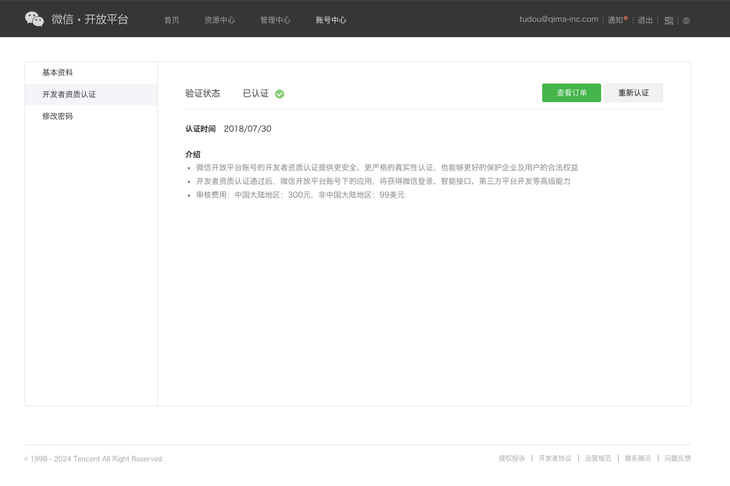The height and width of the screenshot is (486, 730).
Task: Click account email tudou@qima-inc.com
Action: pos(559,19)
